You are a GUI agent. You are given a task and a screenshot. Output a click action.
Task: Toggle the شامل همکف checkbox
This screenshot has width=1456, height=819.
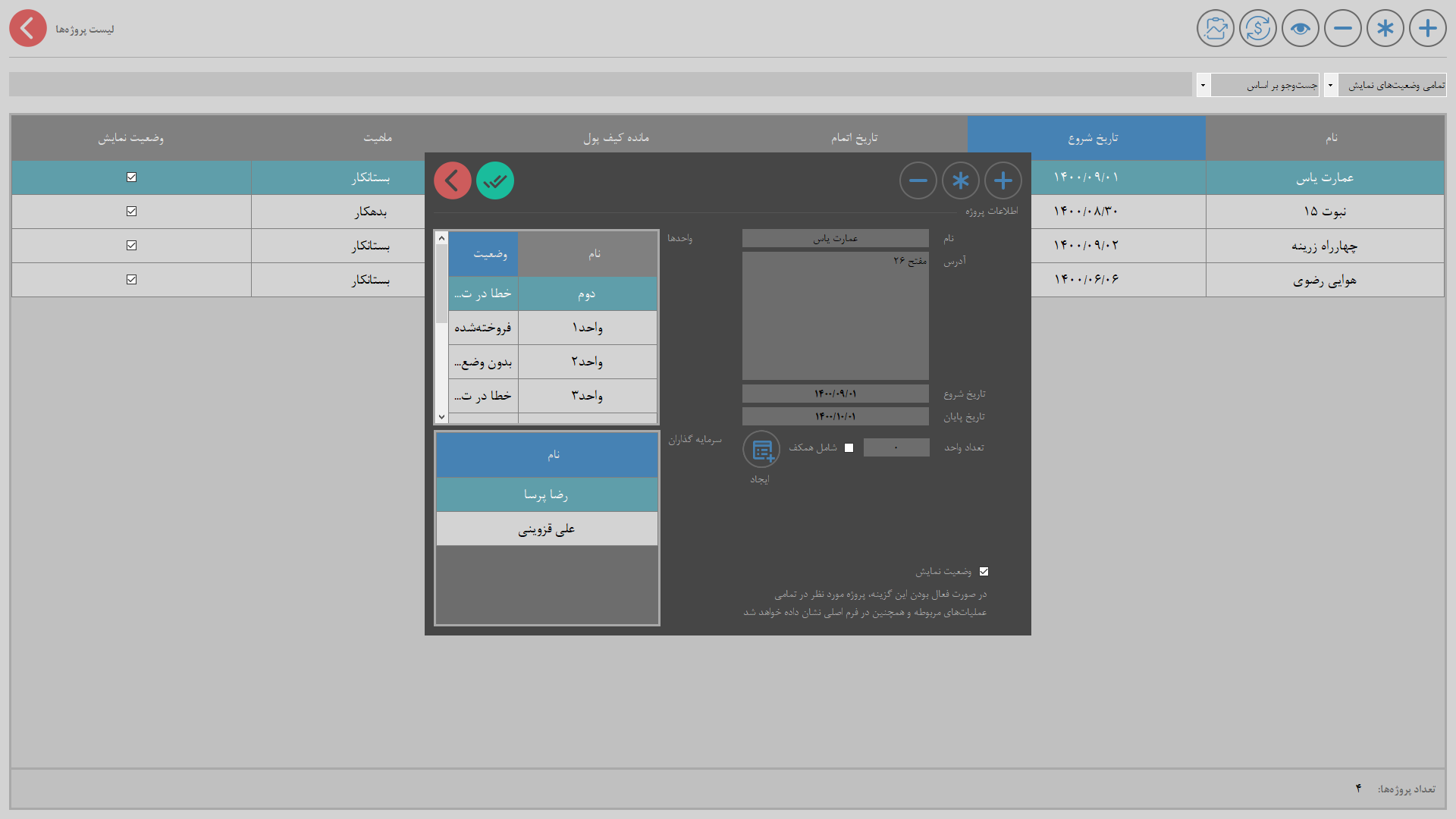849,448
